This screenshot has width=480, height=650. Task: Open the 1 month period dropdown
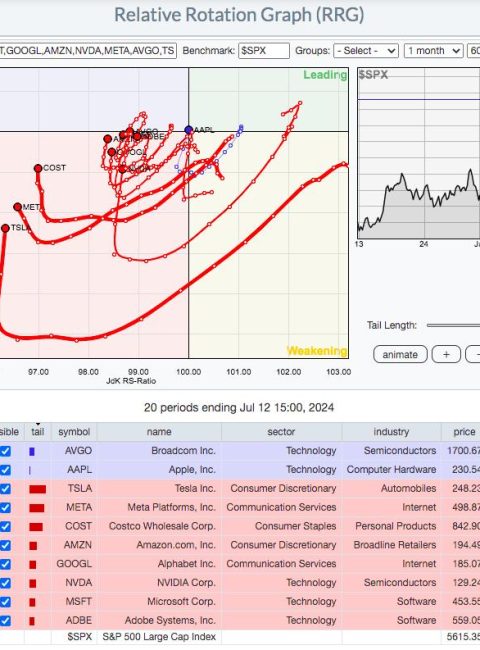coord(434,51)
